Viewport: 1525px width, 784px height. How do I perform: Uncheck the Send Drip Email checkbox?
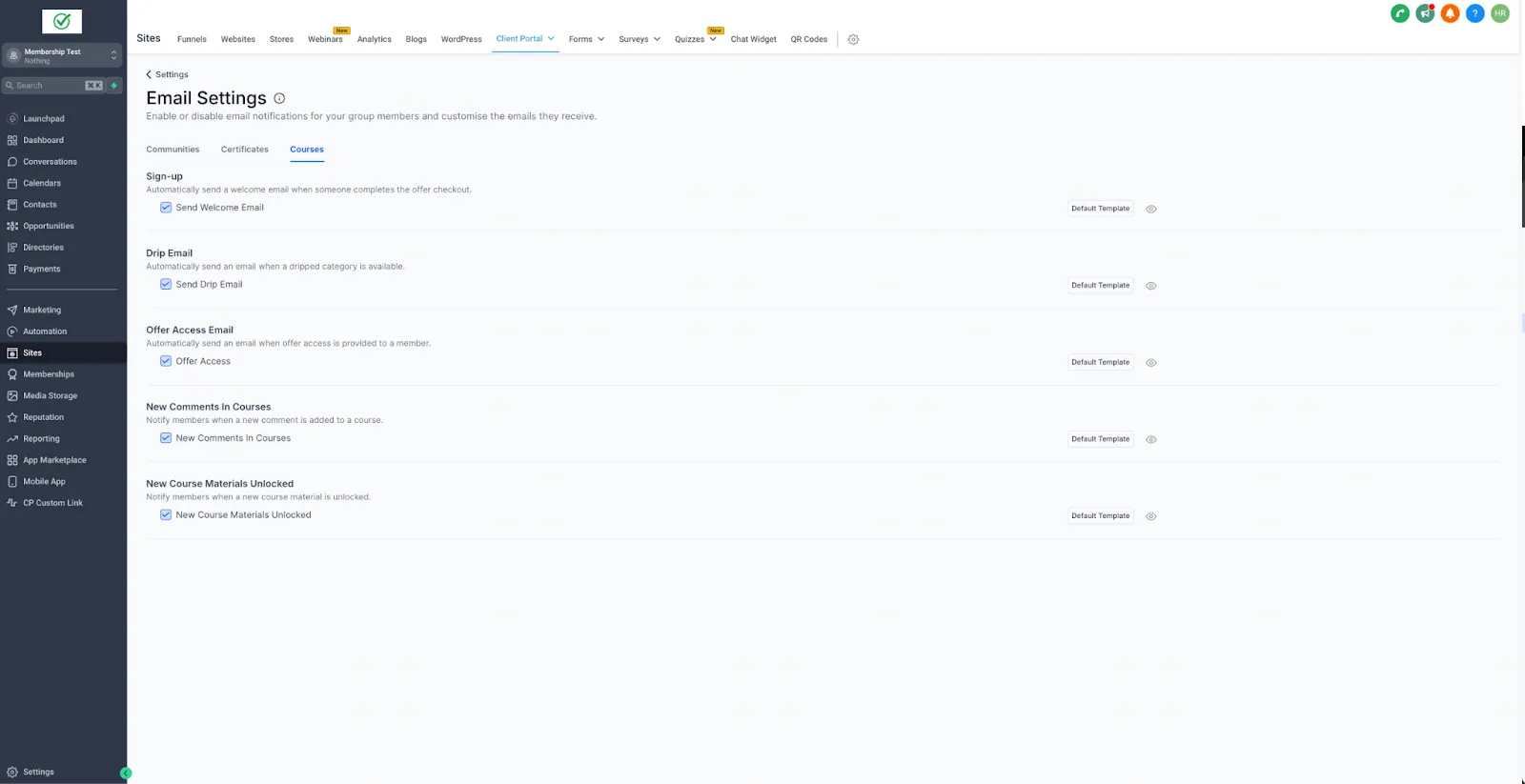point(166,285)
